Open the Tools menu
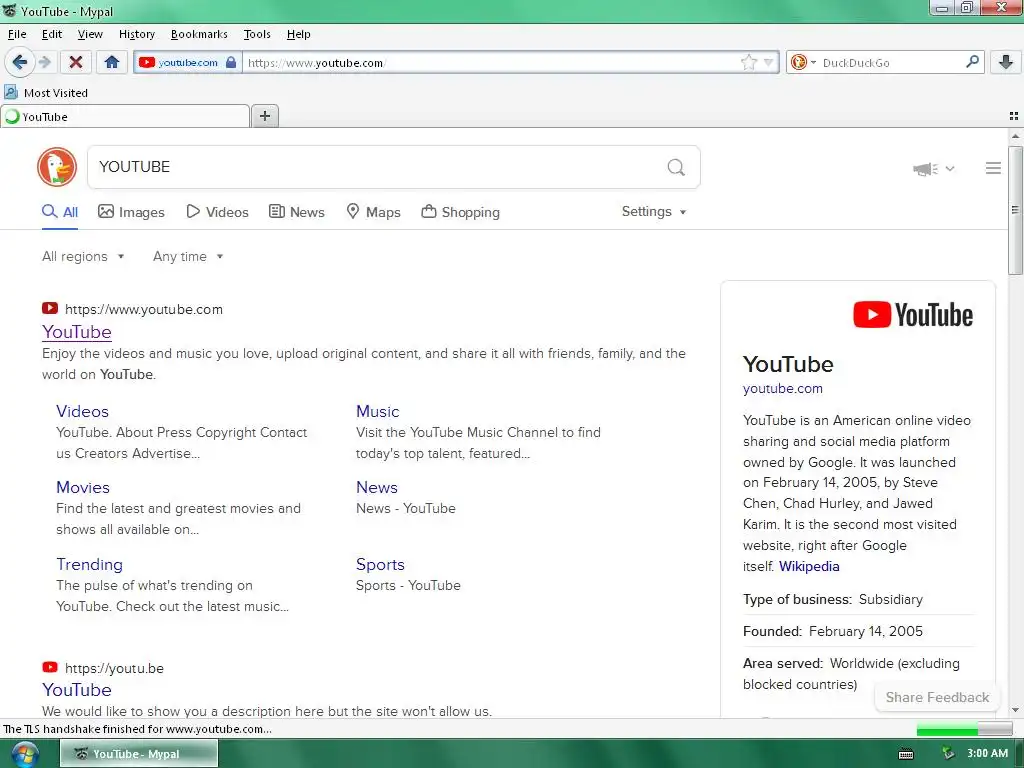1024x768 pixels. pos(257,34)
